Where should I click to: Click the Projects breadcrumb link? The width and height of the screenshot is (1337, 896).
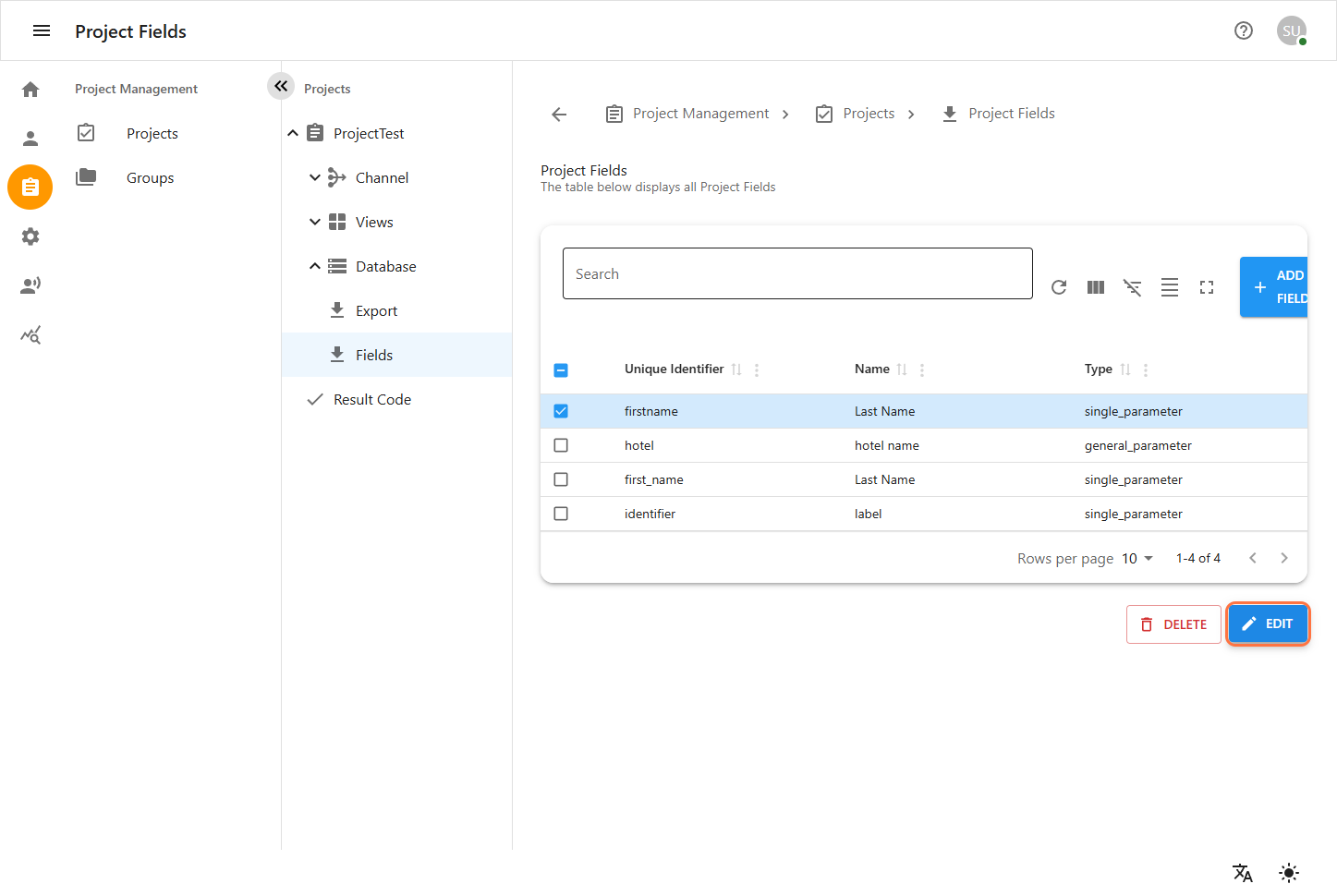(x=868, y=113)
